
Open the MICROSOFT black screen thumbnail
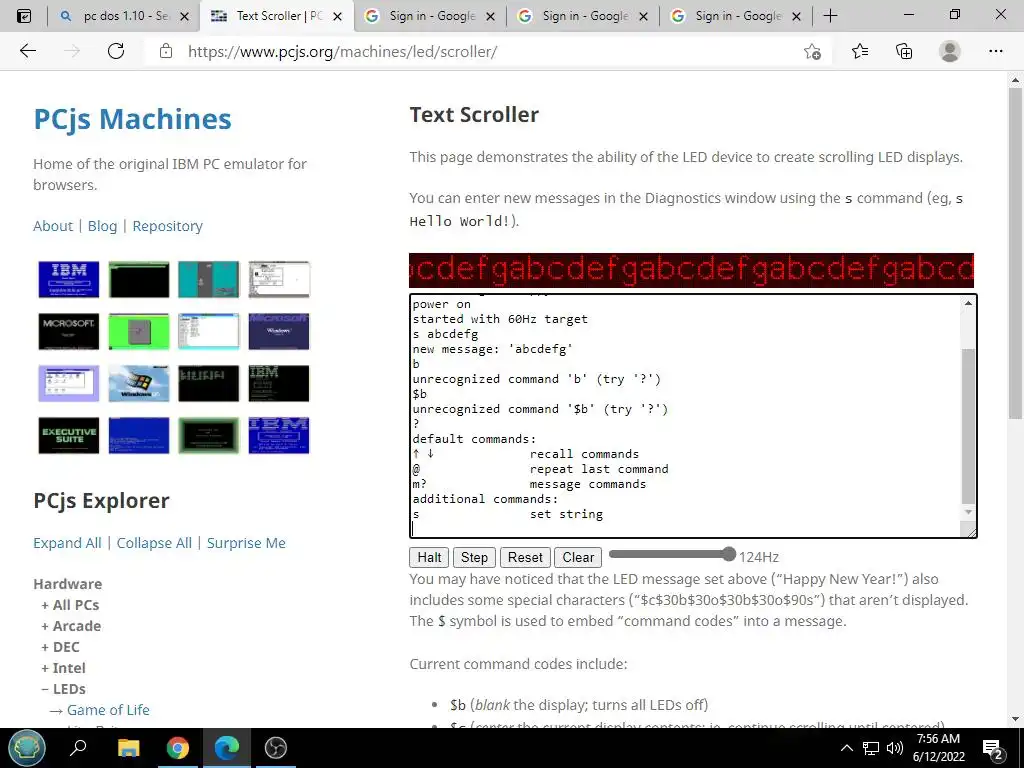[69, 331]
